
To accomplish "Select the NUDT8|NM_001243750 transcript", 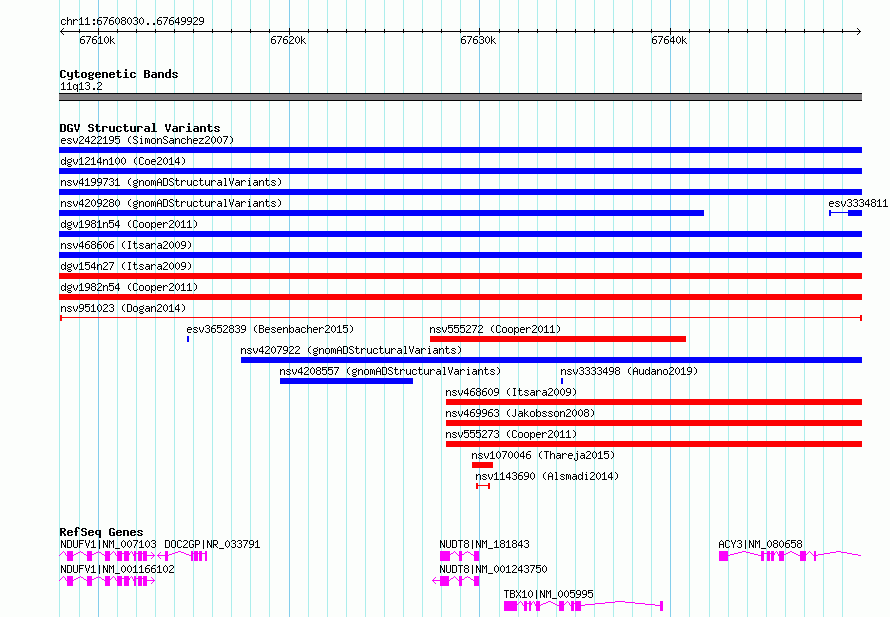I will (x=456, y=581).
